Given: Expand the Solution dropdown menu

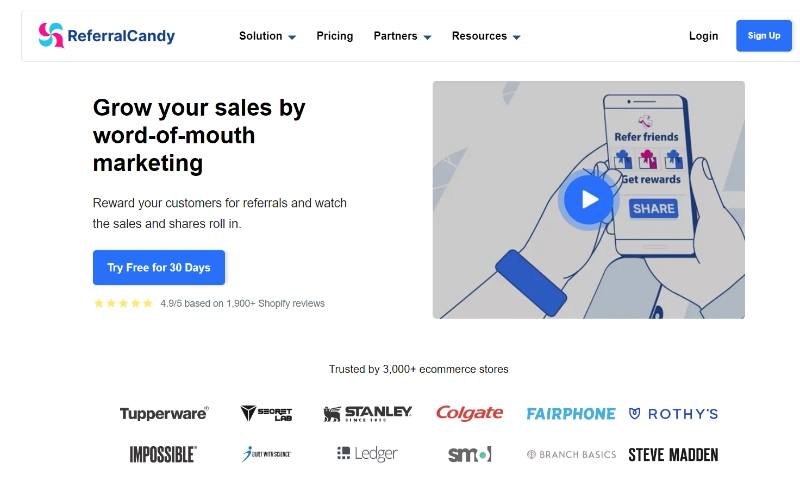Looking at the screenshot, I should [x=267, y=36].
